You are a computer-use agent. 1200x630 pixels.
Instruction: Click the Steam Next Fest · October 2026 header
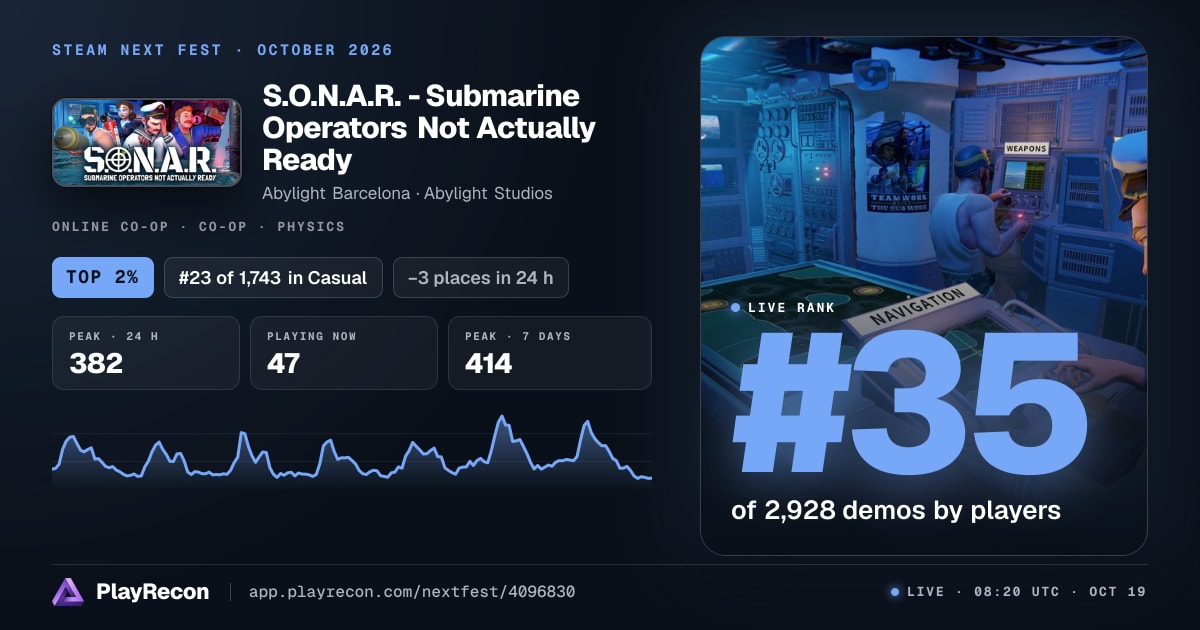click(222, 50)
